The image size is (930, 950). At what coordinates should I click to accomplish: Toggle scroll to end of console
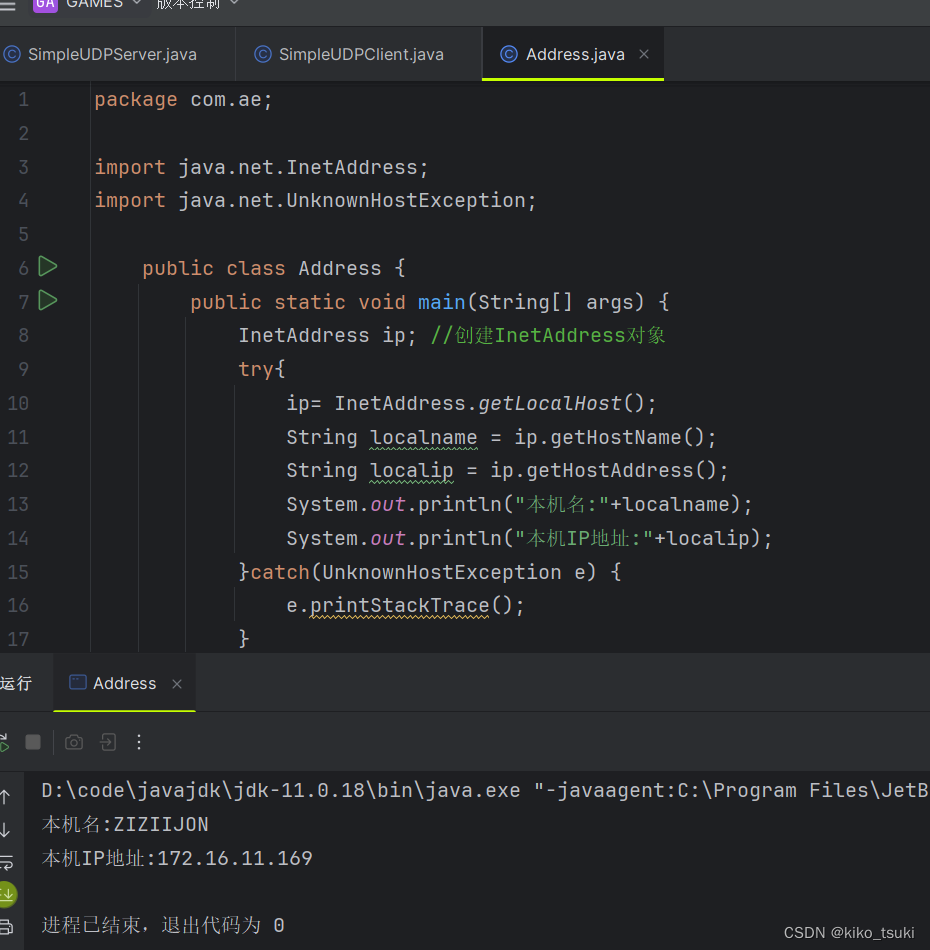point(8,894)
